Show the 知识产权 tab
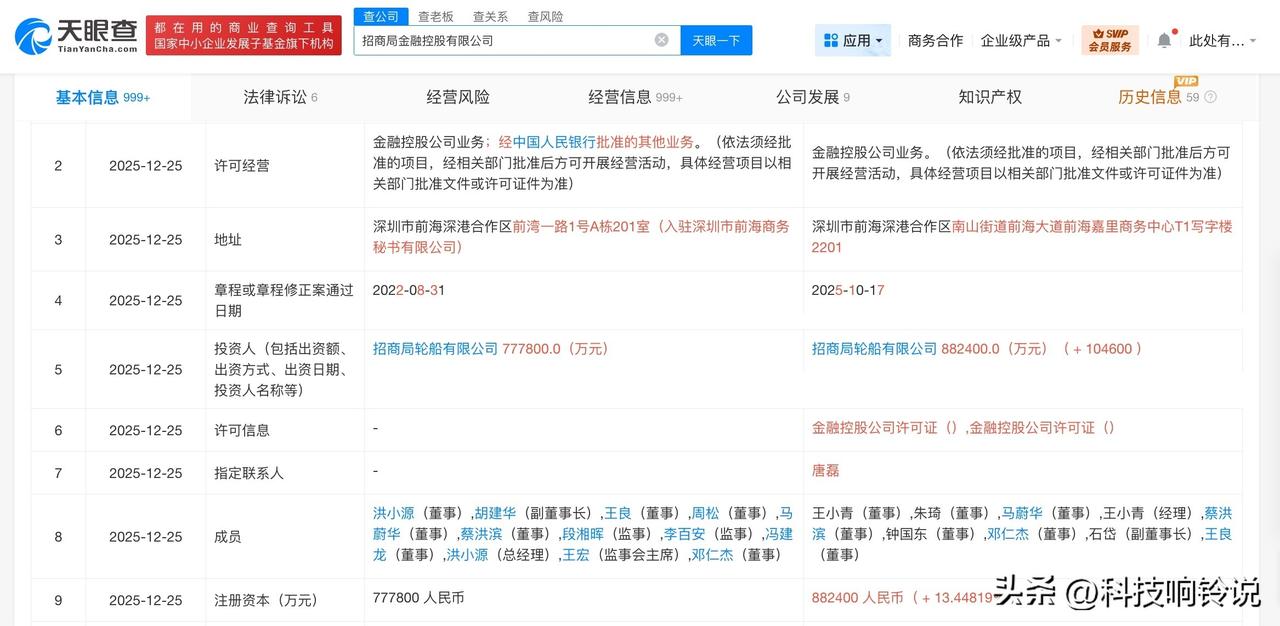The height and width of the screenshot is (626, 1280). tap(990, 97)
